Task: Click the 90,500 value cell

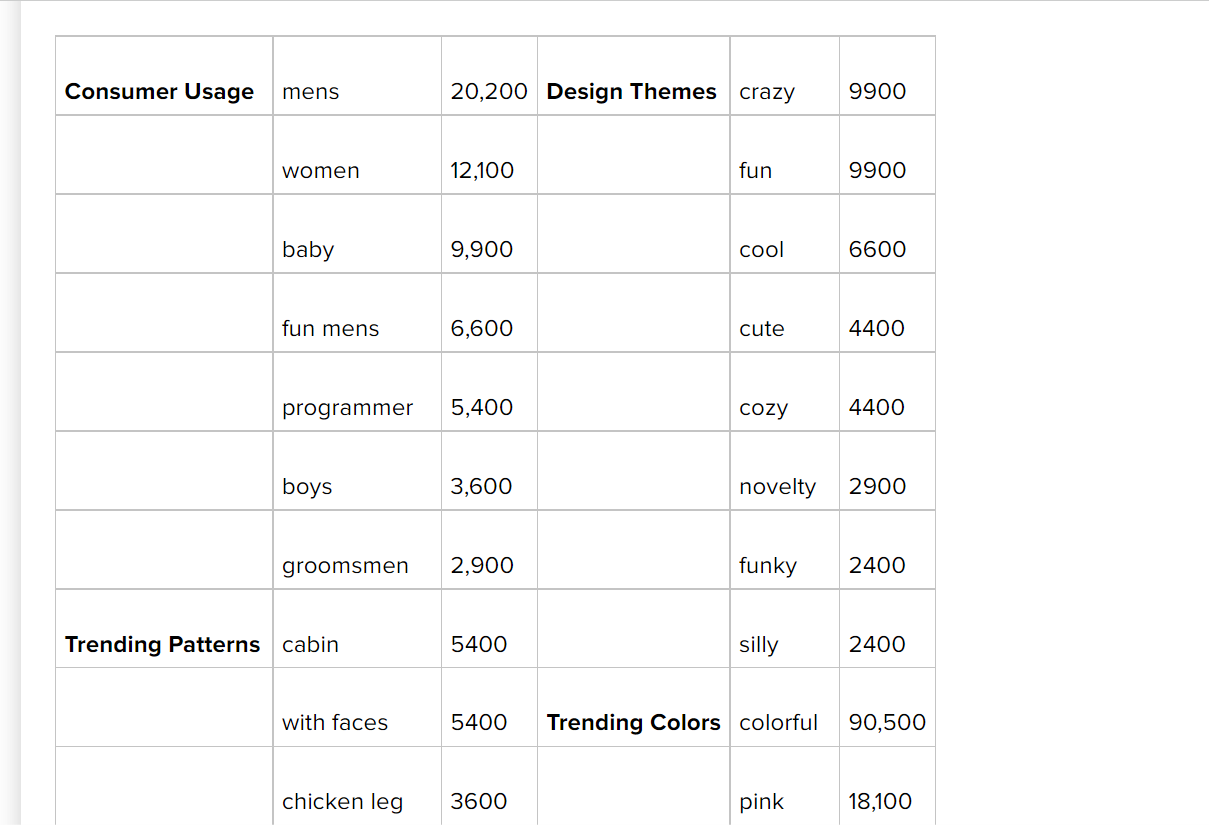Action: coord(887,707)
